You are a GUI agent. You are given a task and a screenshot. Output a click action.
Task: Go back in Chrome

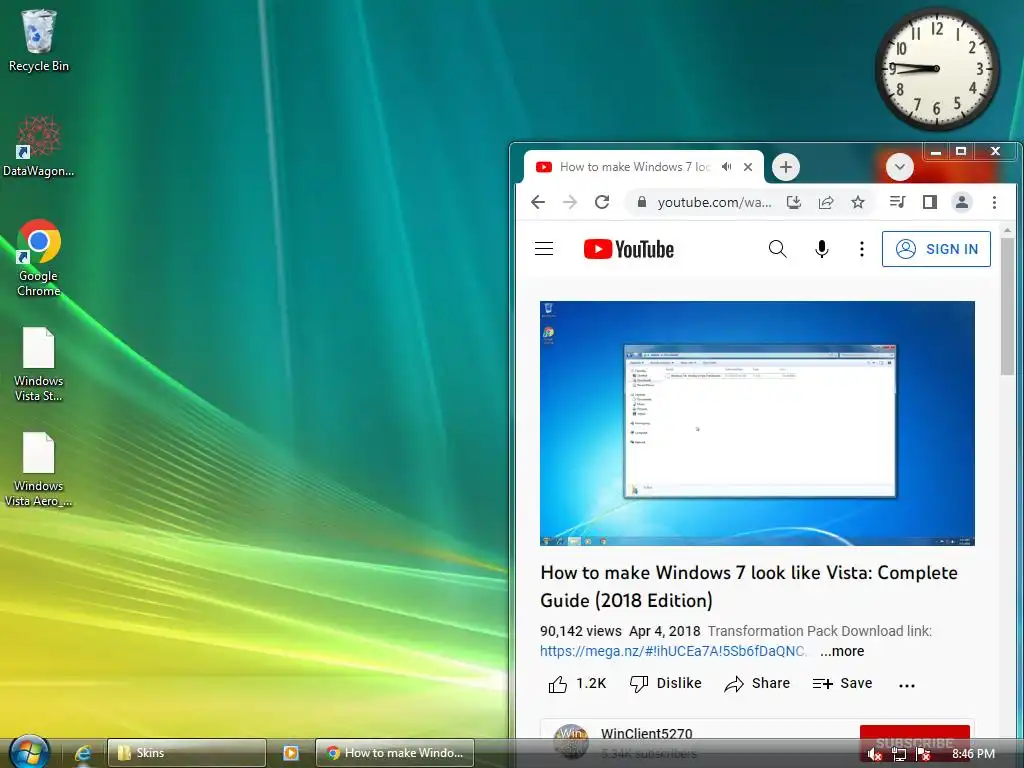pos(538,202)
